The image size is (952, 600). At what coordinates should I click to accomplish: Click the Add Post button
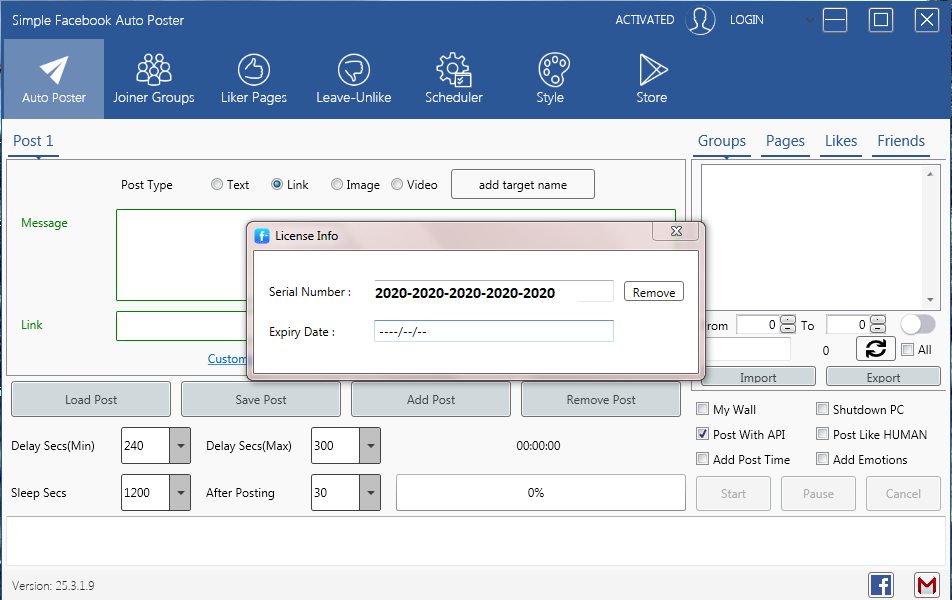click(431, 399)
